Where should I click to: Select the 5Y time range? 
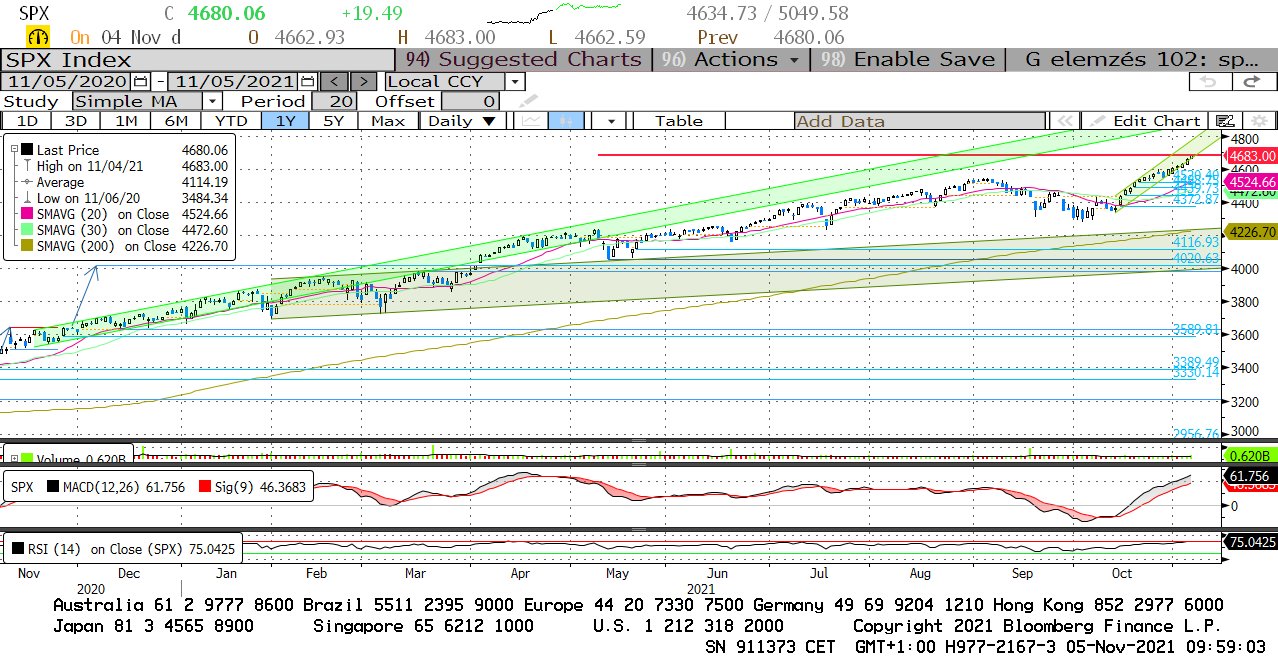tap(333, 121)
